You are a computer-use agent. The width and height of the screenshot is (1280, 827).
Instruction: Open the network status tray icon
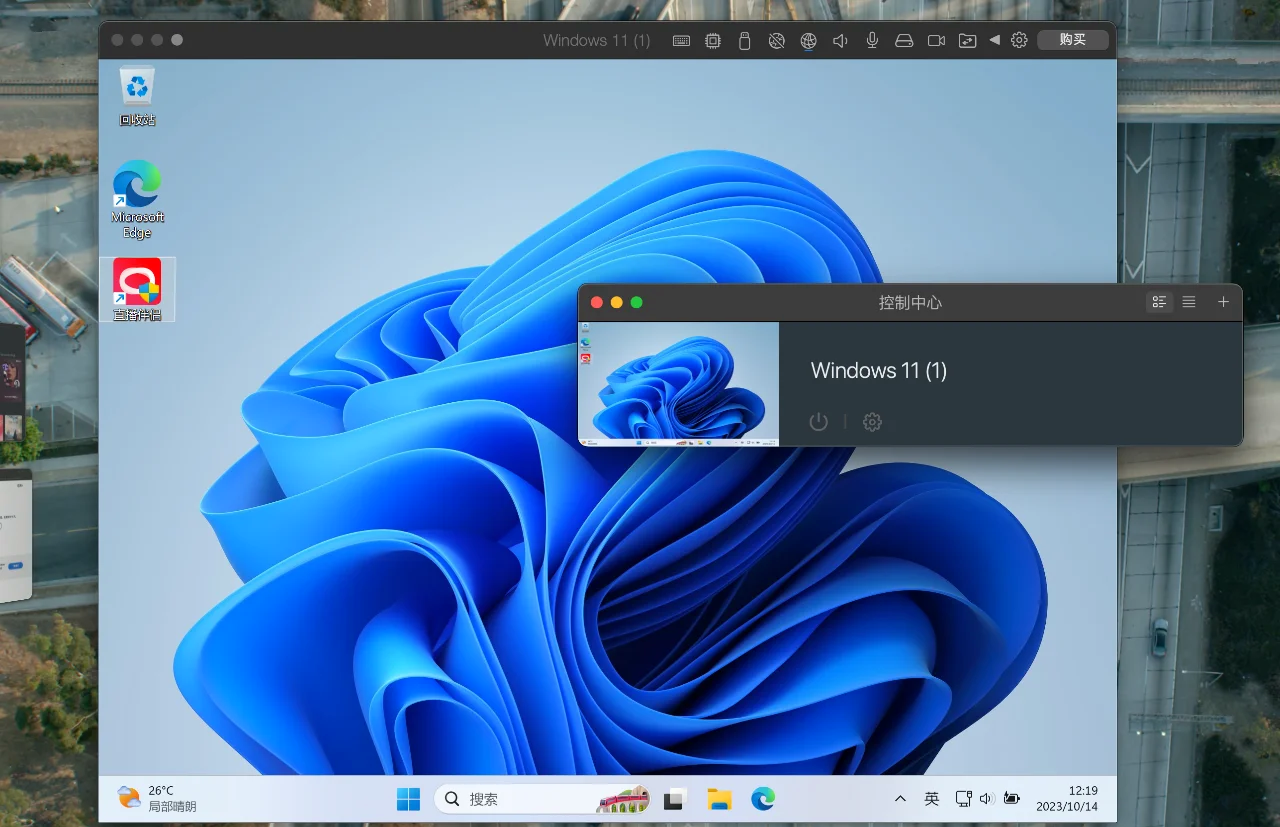(x=963, y=799)
